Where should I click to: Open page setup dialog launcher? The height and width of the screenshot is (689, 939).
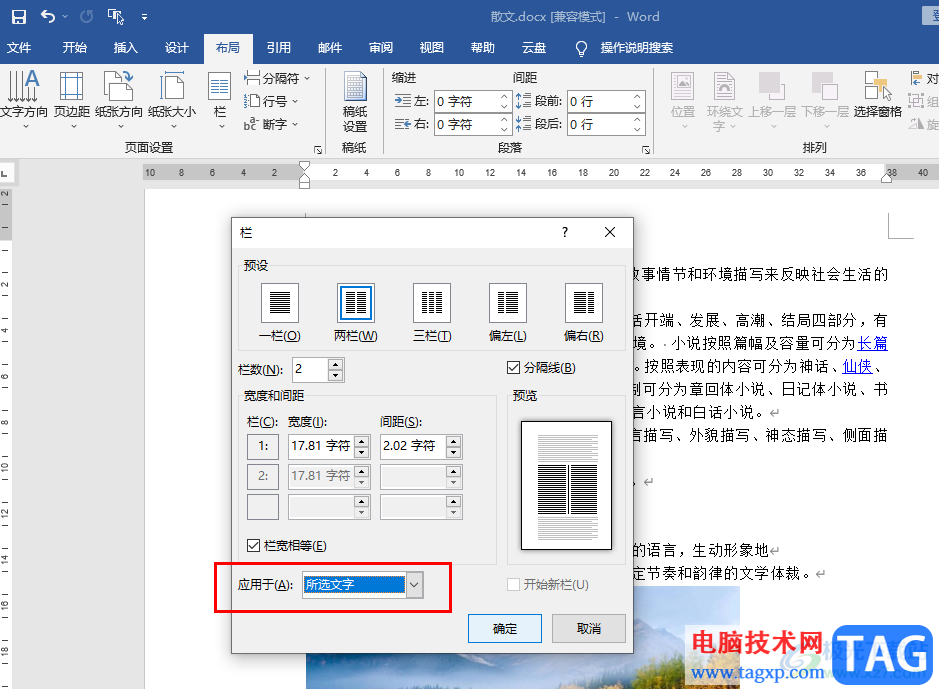pyautogui.click(x=318, y=150)
